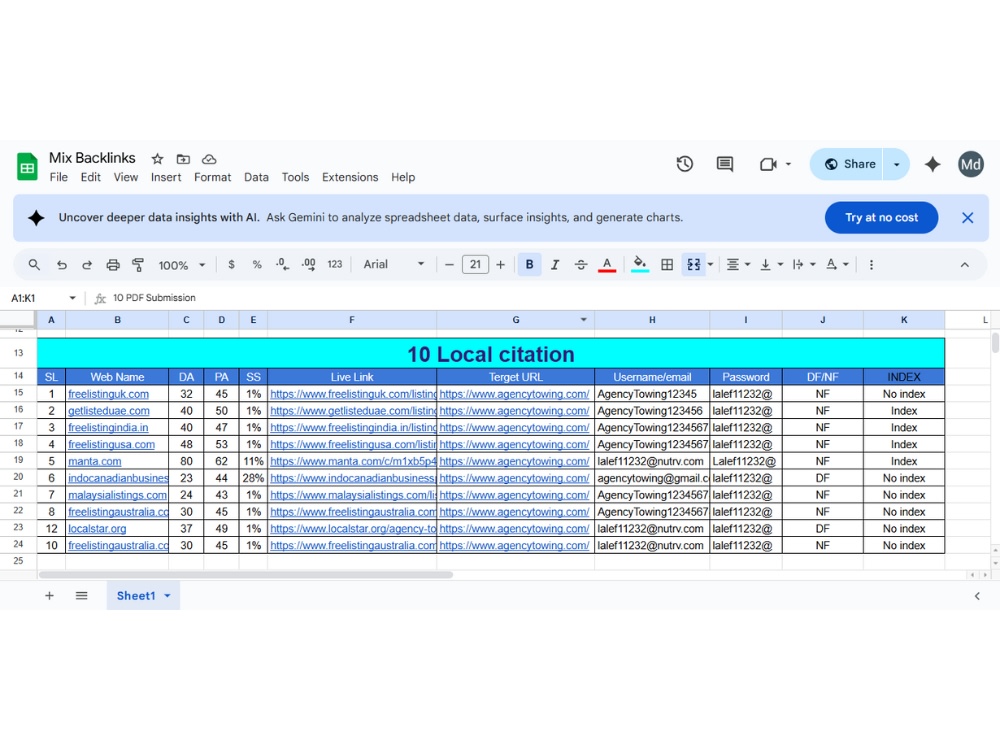Viewport: 1000px width, 750px height.
Task: Click Try at no cost button
Action: click(x=881, y=217)
